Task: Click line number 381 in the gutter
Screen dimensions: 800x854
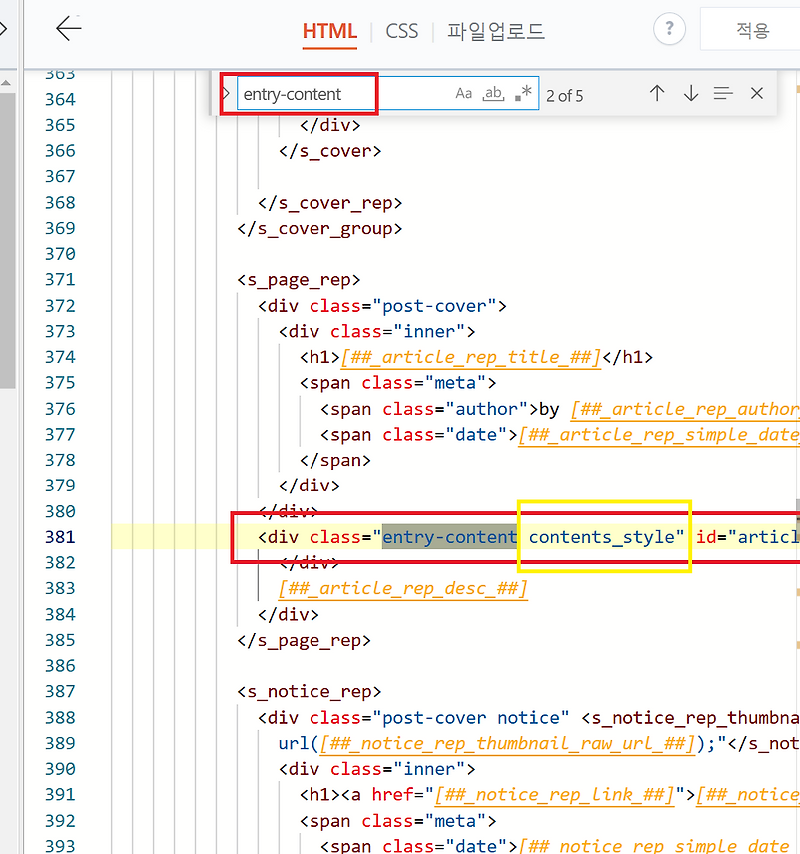Action: click(59, 537)
